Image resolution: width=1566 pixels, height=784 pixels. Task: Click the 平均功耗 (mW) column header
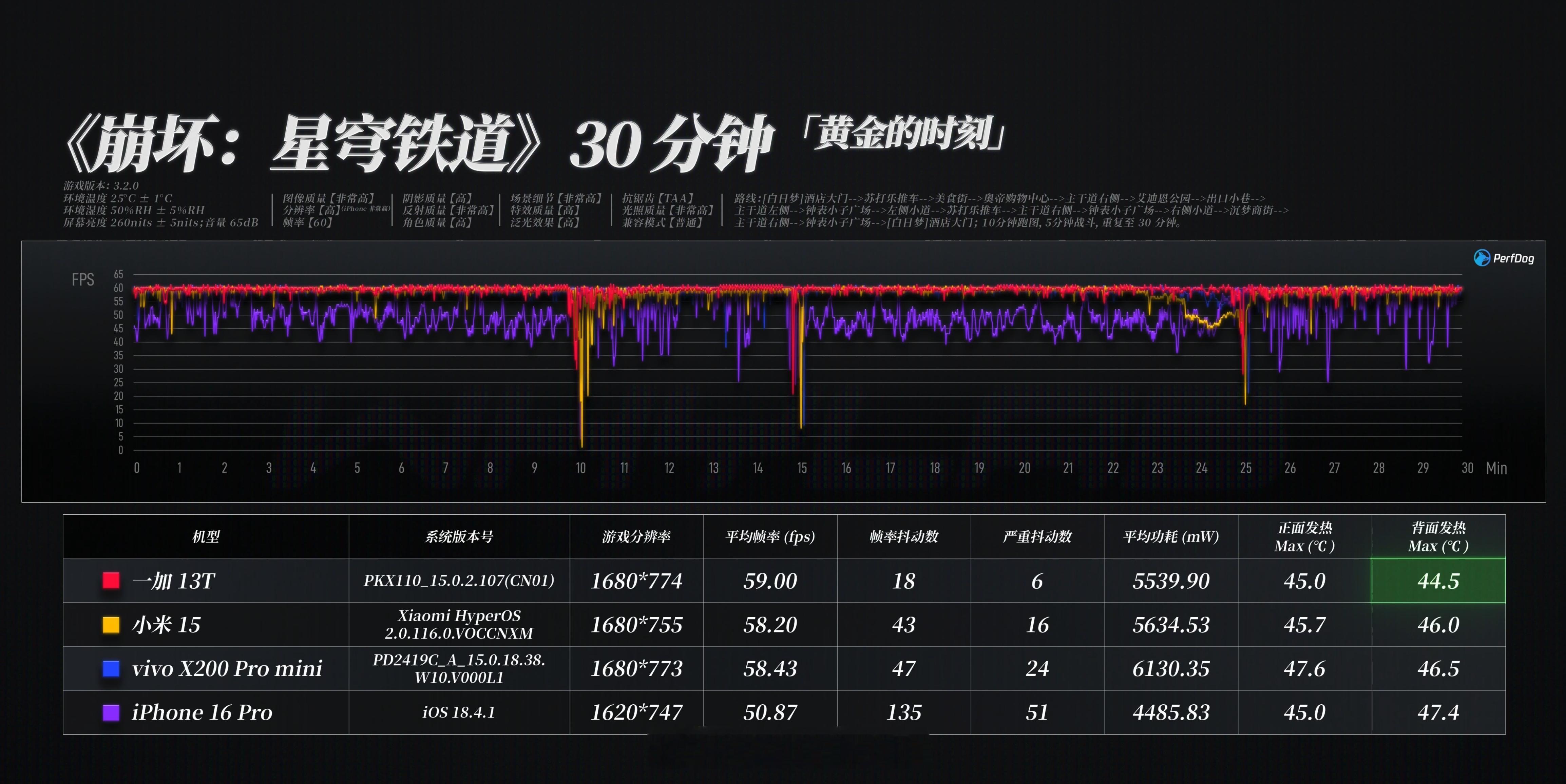click(1171, 537)
